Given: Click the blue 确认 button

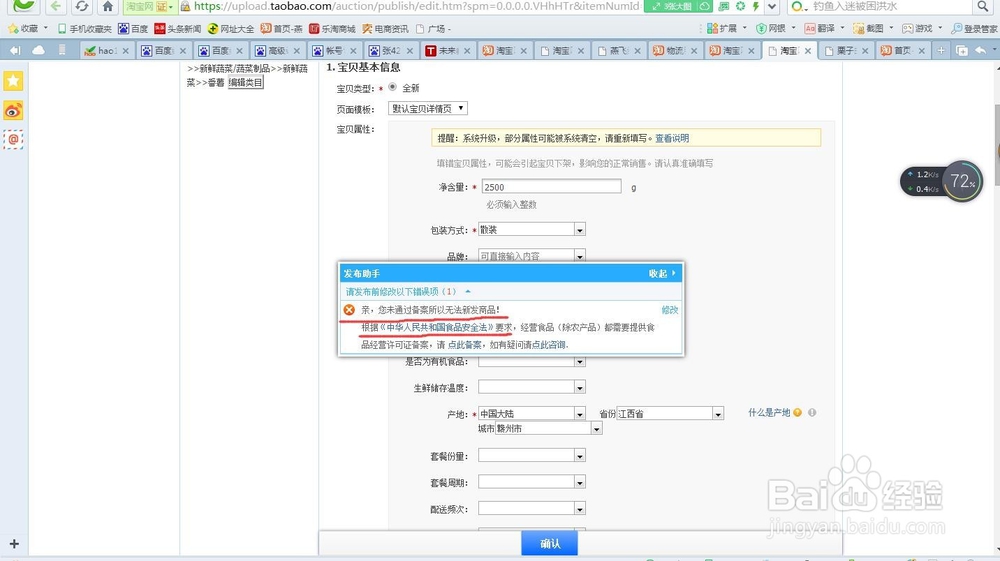Looking at the screenshot, I should point(550,544).
